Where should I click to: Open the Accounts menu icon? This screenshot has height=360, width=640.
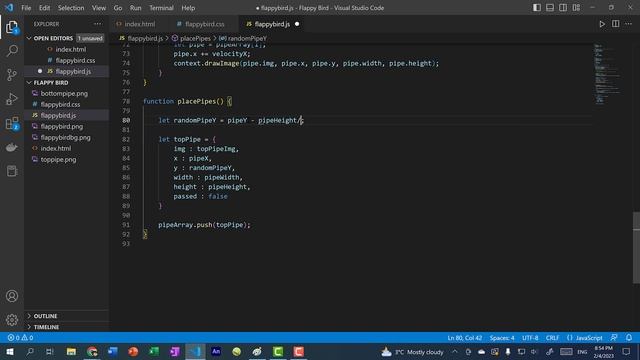click(x=12, y=296)
